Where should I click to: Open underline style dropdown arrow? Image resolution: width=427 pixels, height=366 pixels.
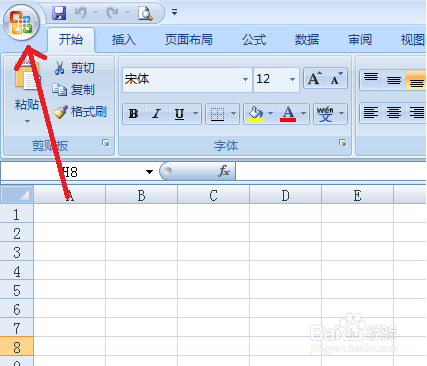(196, 114)
